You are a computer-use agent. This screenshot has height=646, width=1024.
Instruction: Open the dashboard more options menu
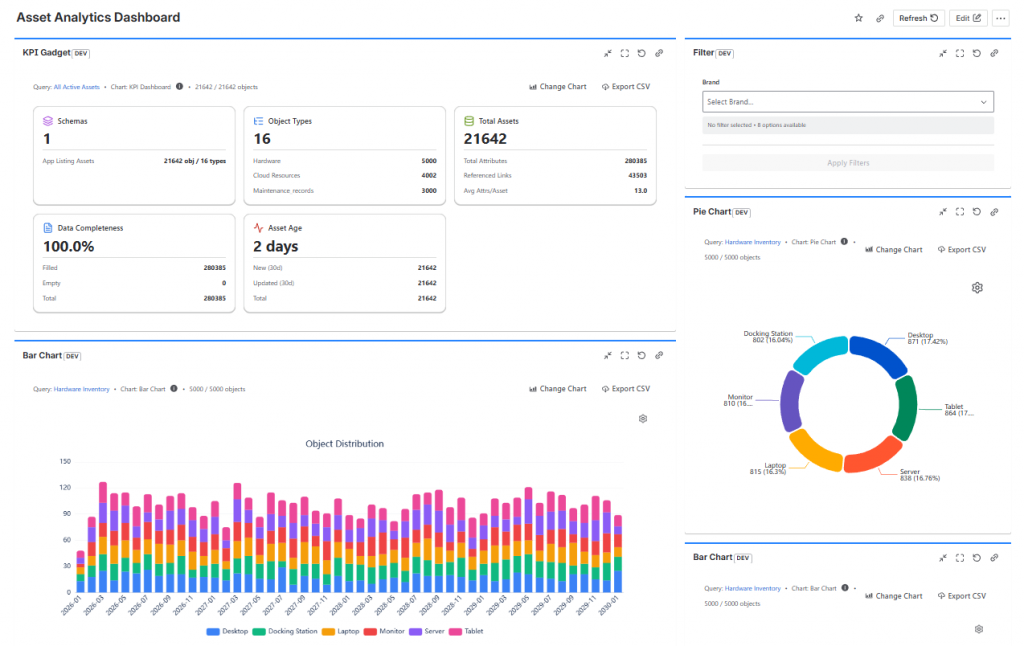[x=1000, y=17]
